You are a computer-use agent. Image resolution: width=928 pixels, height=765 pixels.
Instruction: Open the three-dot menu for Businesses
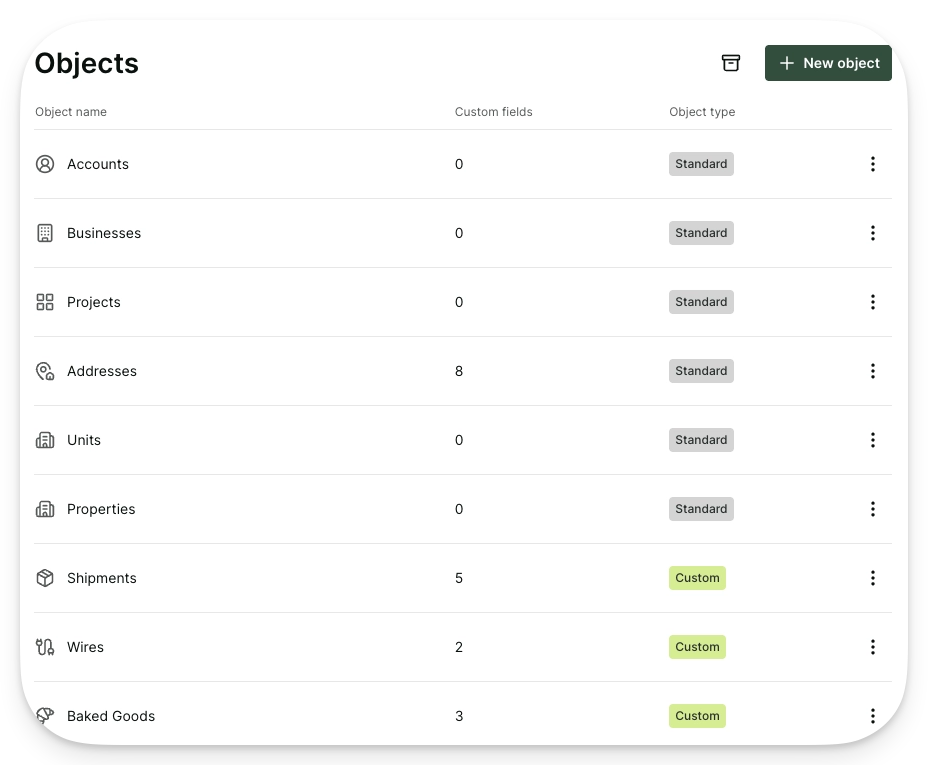[x=872, y=233]
